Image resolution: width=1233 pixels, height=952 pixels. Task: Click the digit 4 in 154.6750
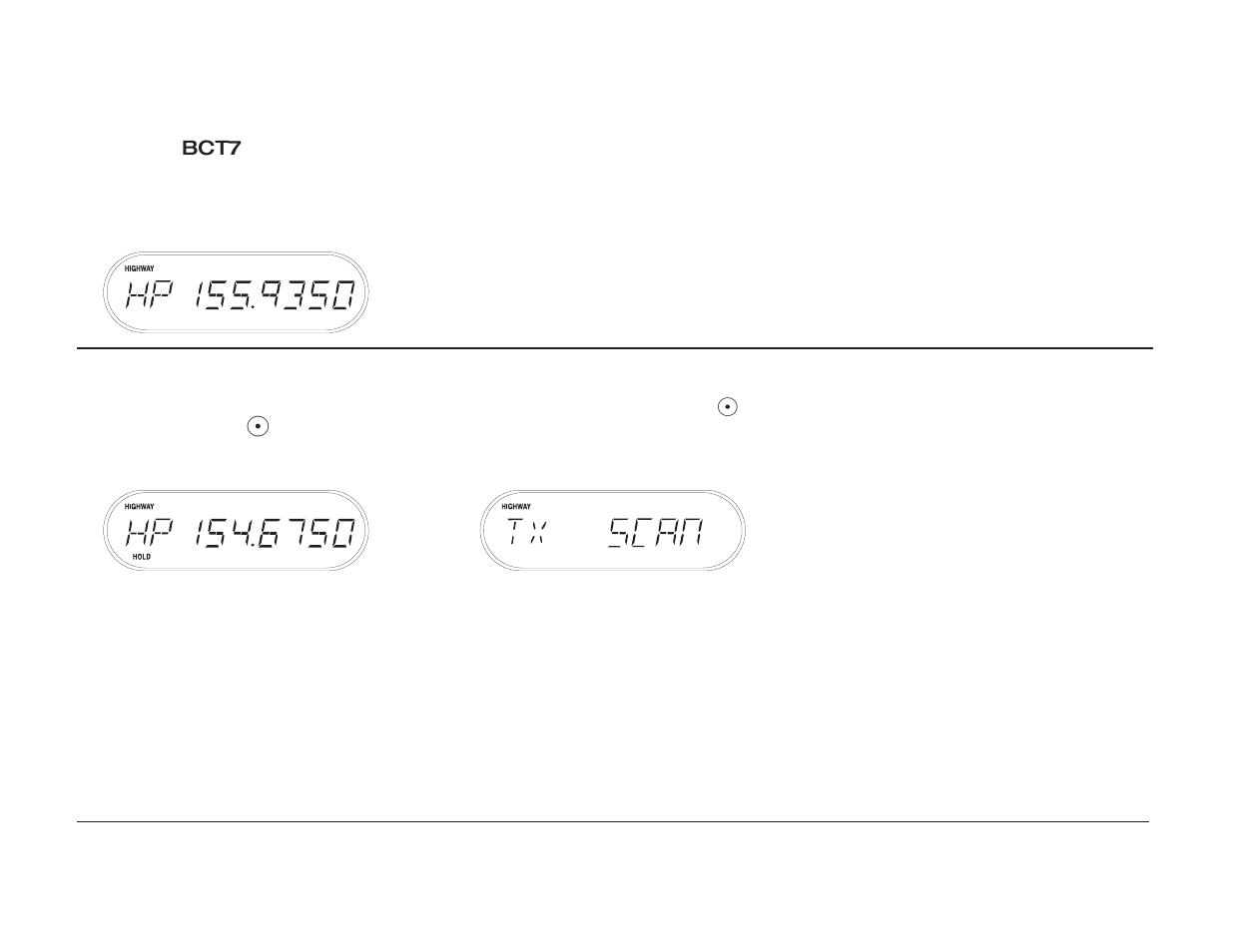[x=241, y=532]
